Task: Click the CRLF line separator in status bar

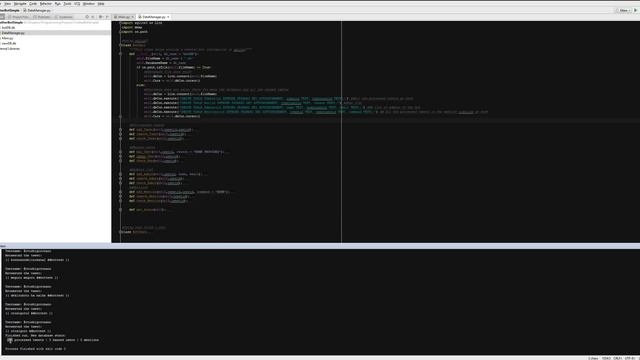Action: tap(618, 358)
